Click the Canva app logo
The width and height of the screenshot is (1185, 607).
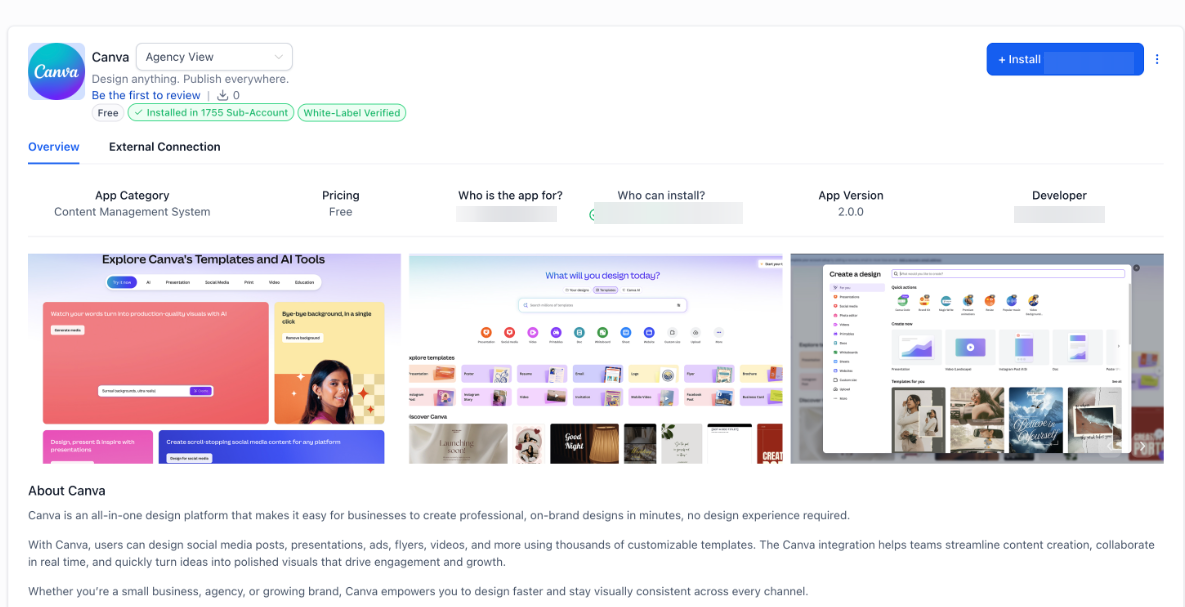tap(57, 72)
